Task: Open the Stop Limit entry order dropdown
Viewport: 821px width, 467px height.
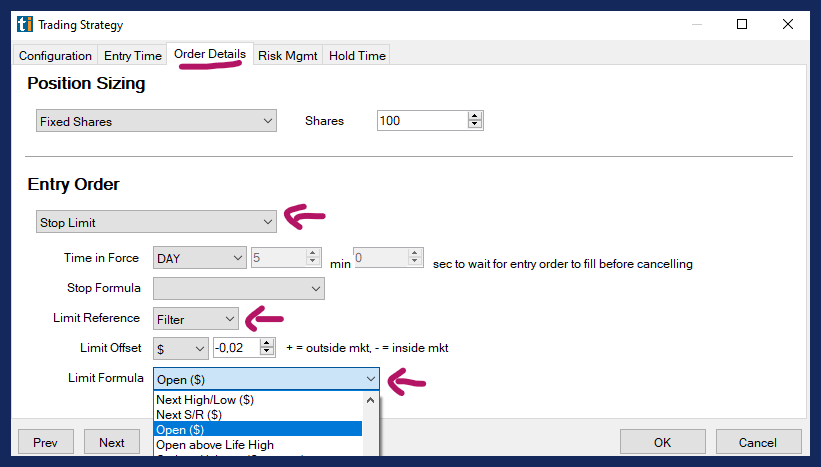Action: point(155,221)
